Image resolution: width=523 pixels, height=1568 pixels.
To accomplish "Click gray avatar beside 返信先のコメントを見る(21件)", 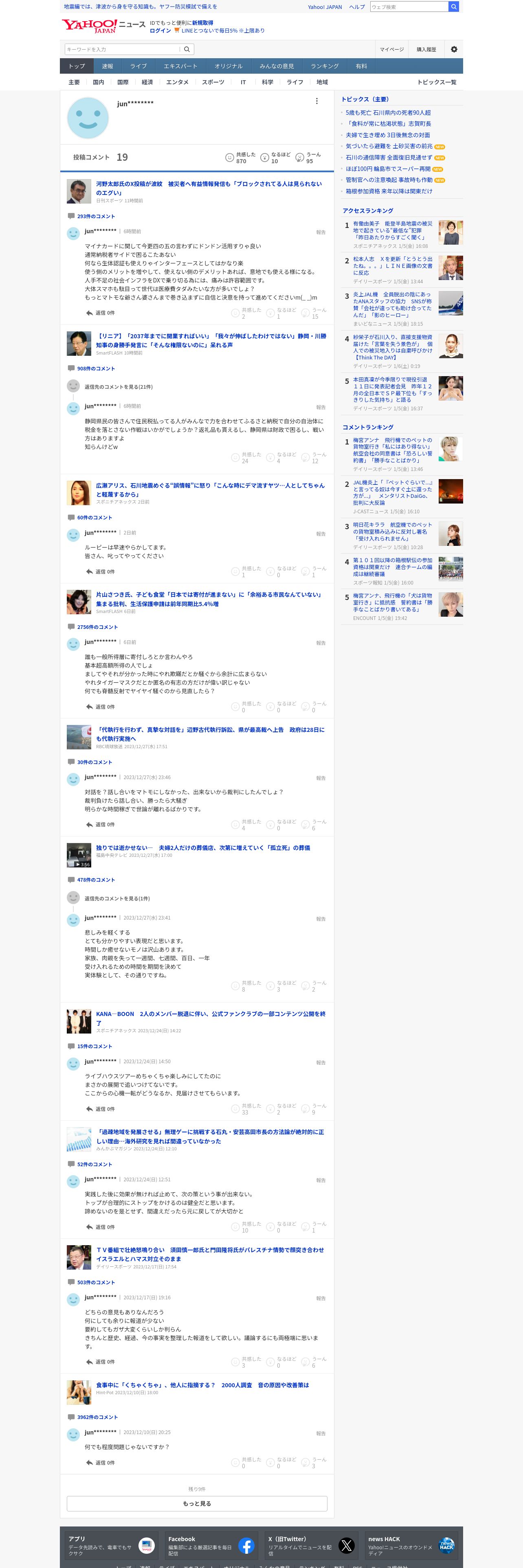I will pyautogui.click(x=73, y=387).
